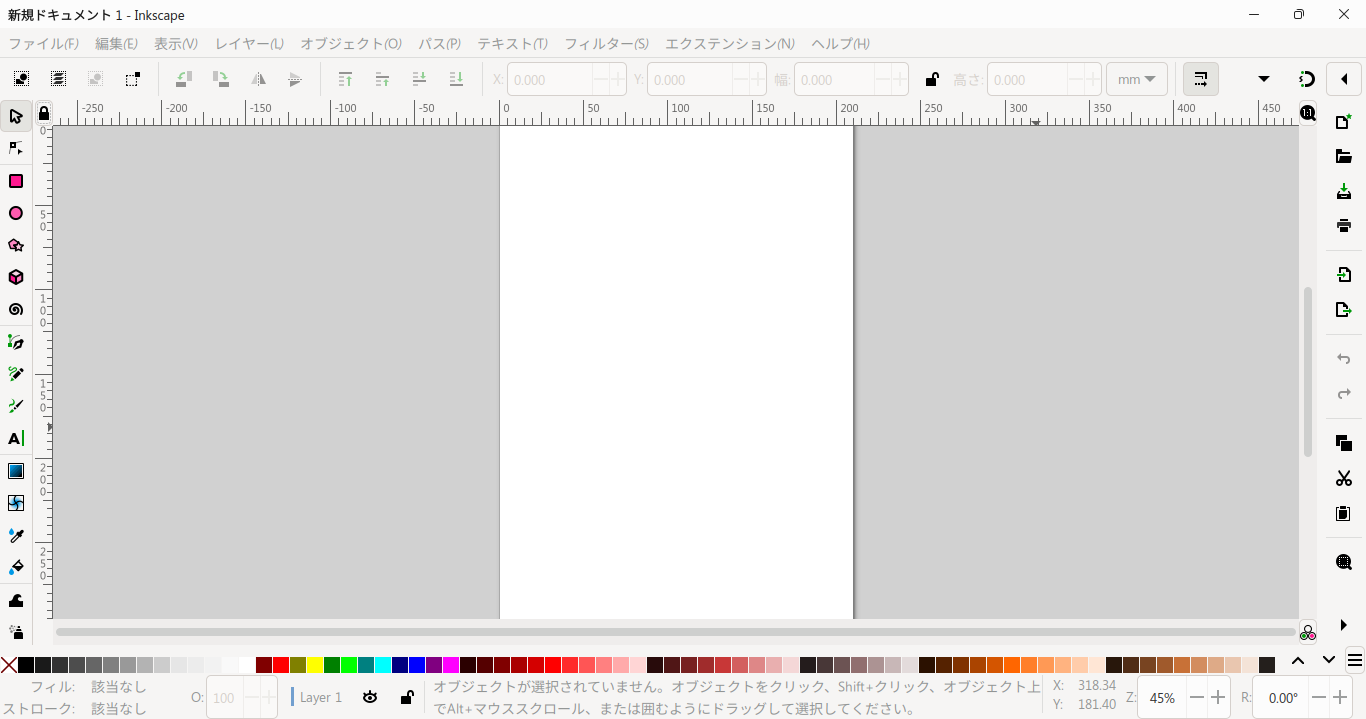The width and height of the screenshot is (1366, 719).
Task: Rotate selection 90° clockwise
Action: click(221, 79)
